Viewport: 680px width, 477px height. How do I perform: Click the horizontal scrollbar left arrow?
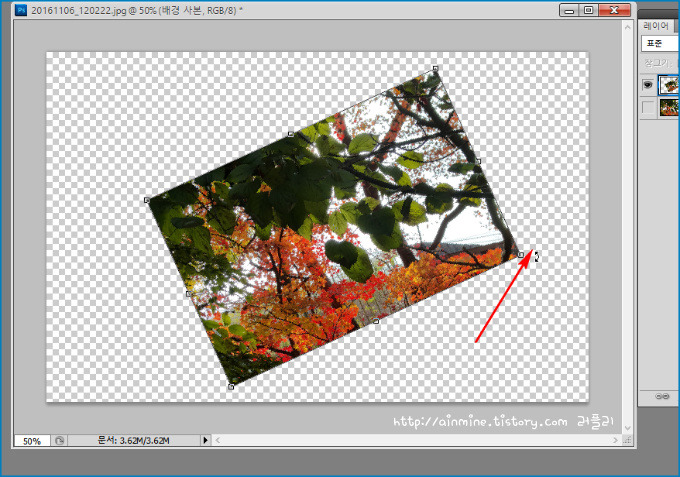point(218,441)
